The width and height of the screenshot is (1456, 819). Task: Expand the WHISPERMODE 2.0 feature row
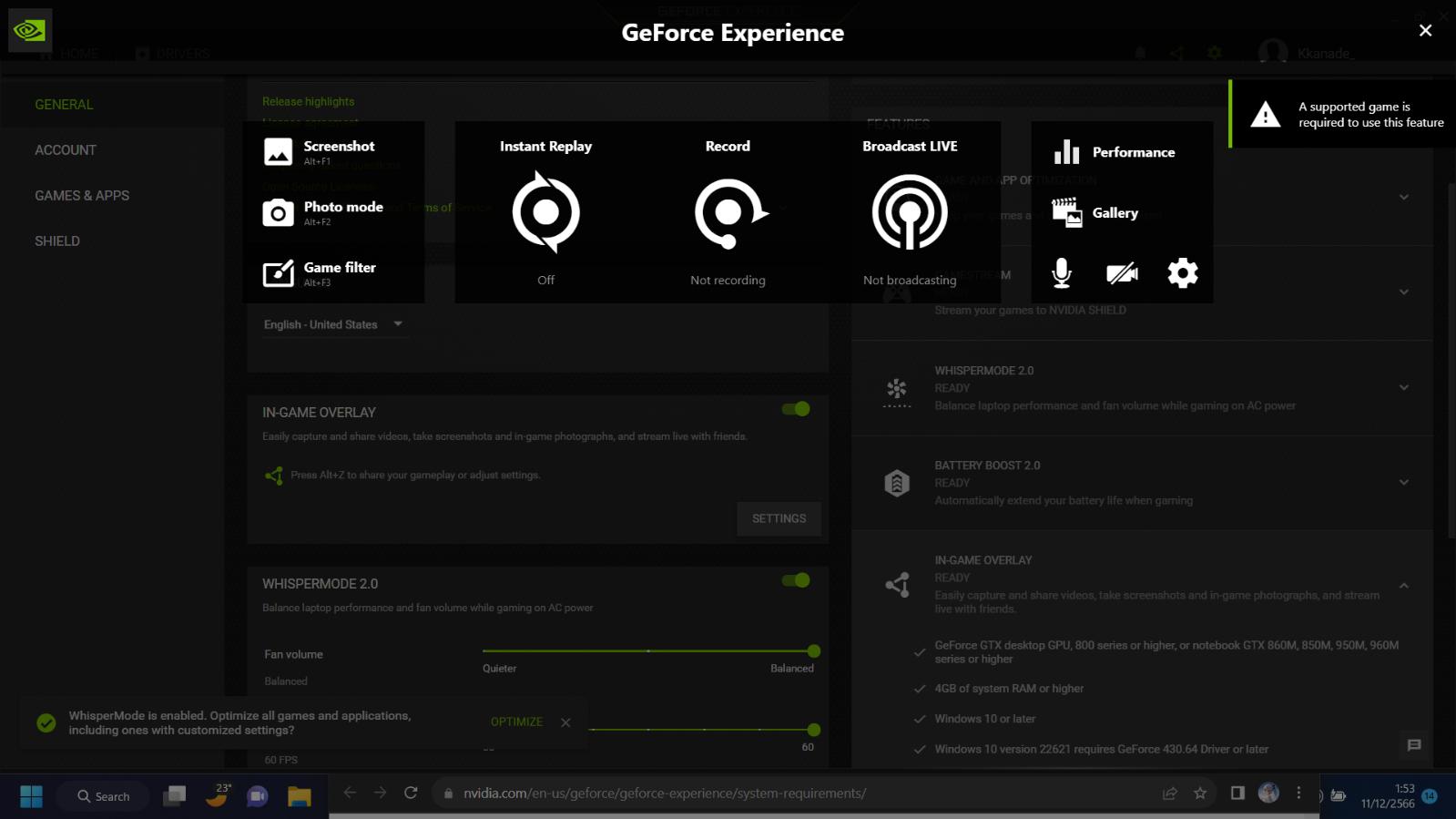(x=1404, y=387)
